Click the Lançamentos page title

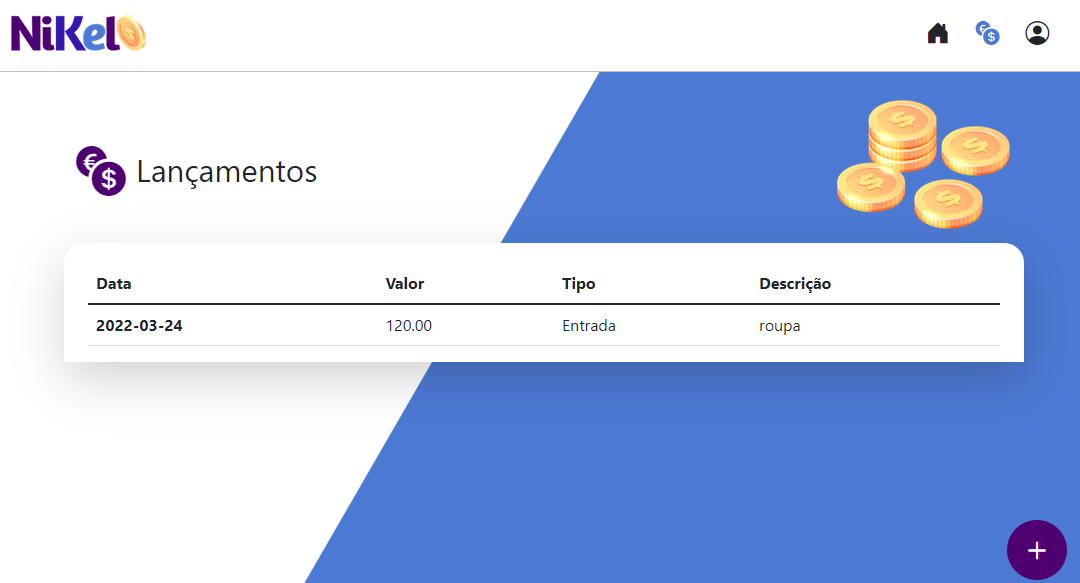(x=228, y=171)
